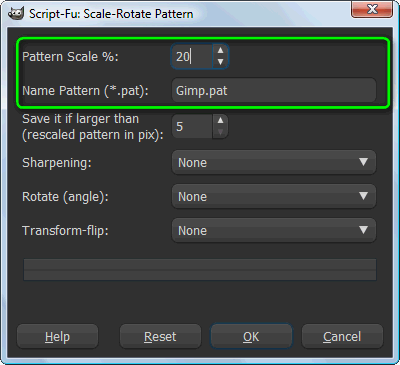Click the Name Pattern field showing Gimp.pat
The width and height of the screenshot is (400, 365).
coord(274,91)
